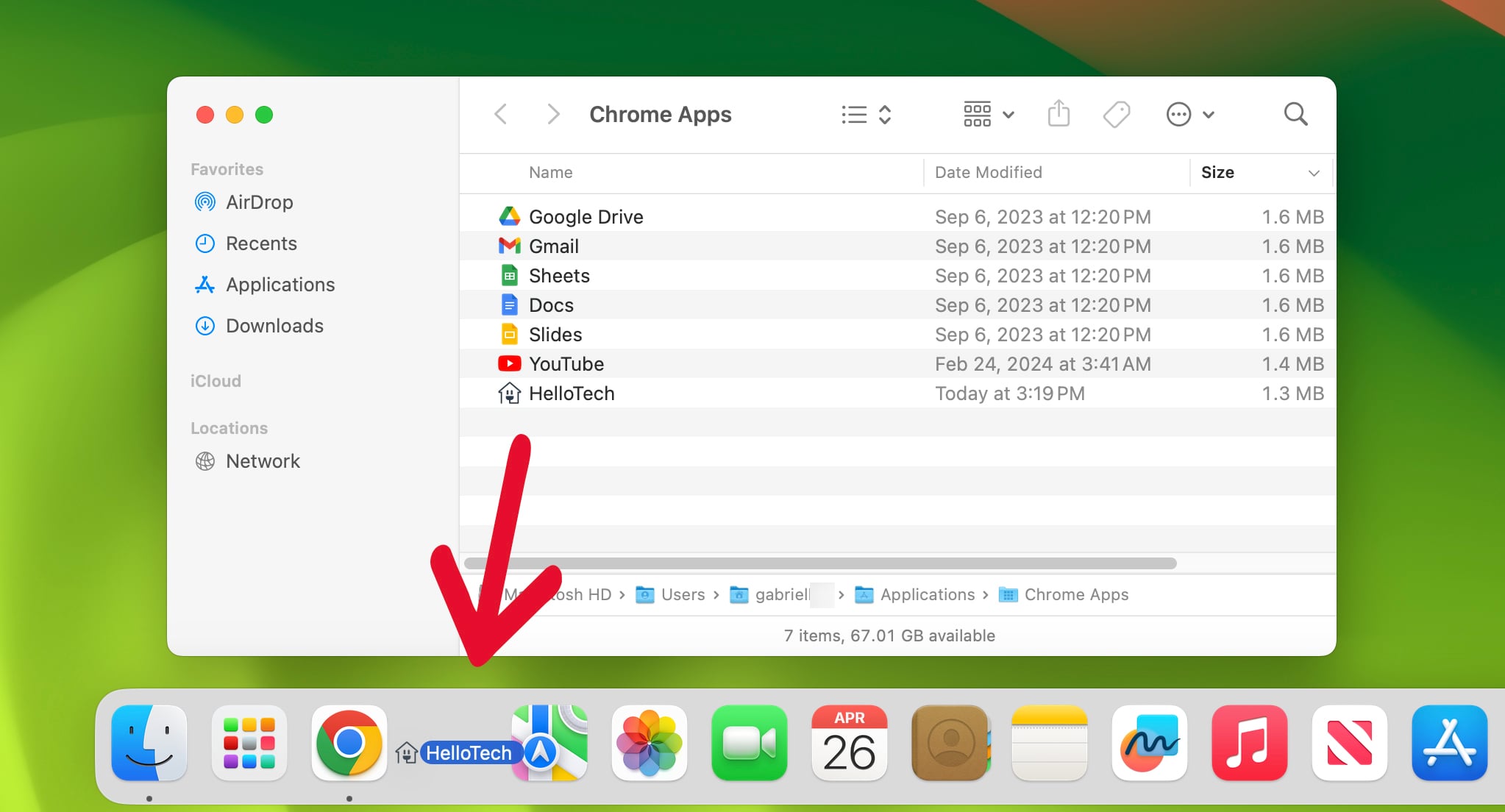Select Network under Locations
The height and width of the screenshot is (812, 1505).
pyautogui.click(x=247, y=461)
